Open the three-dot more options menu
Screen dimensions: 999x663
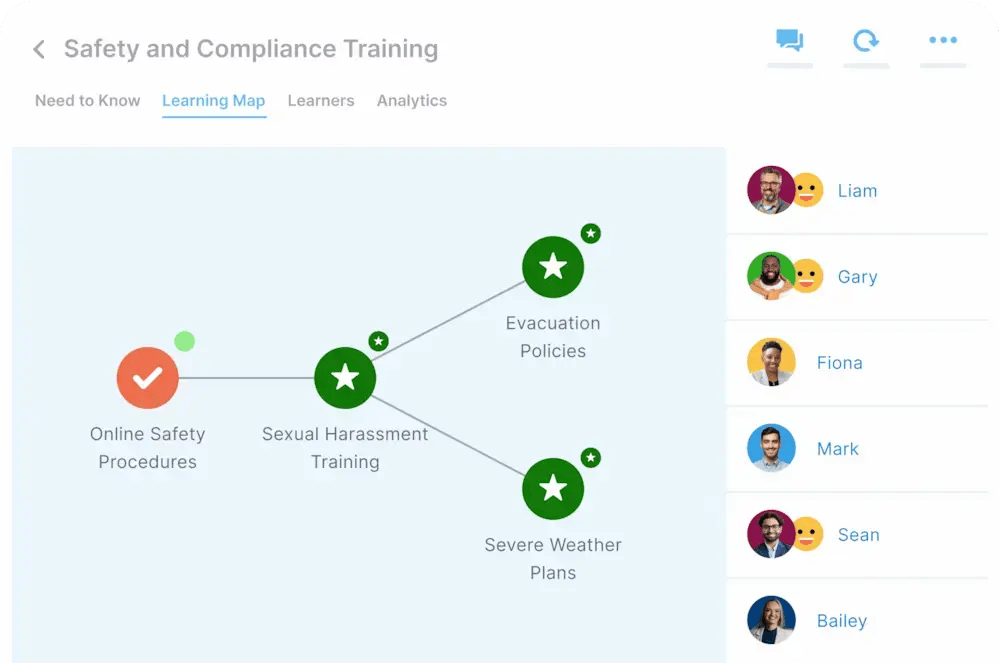click(941, 40)
